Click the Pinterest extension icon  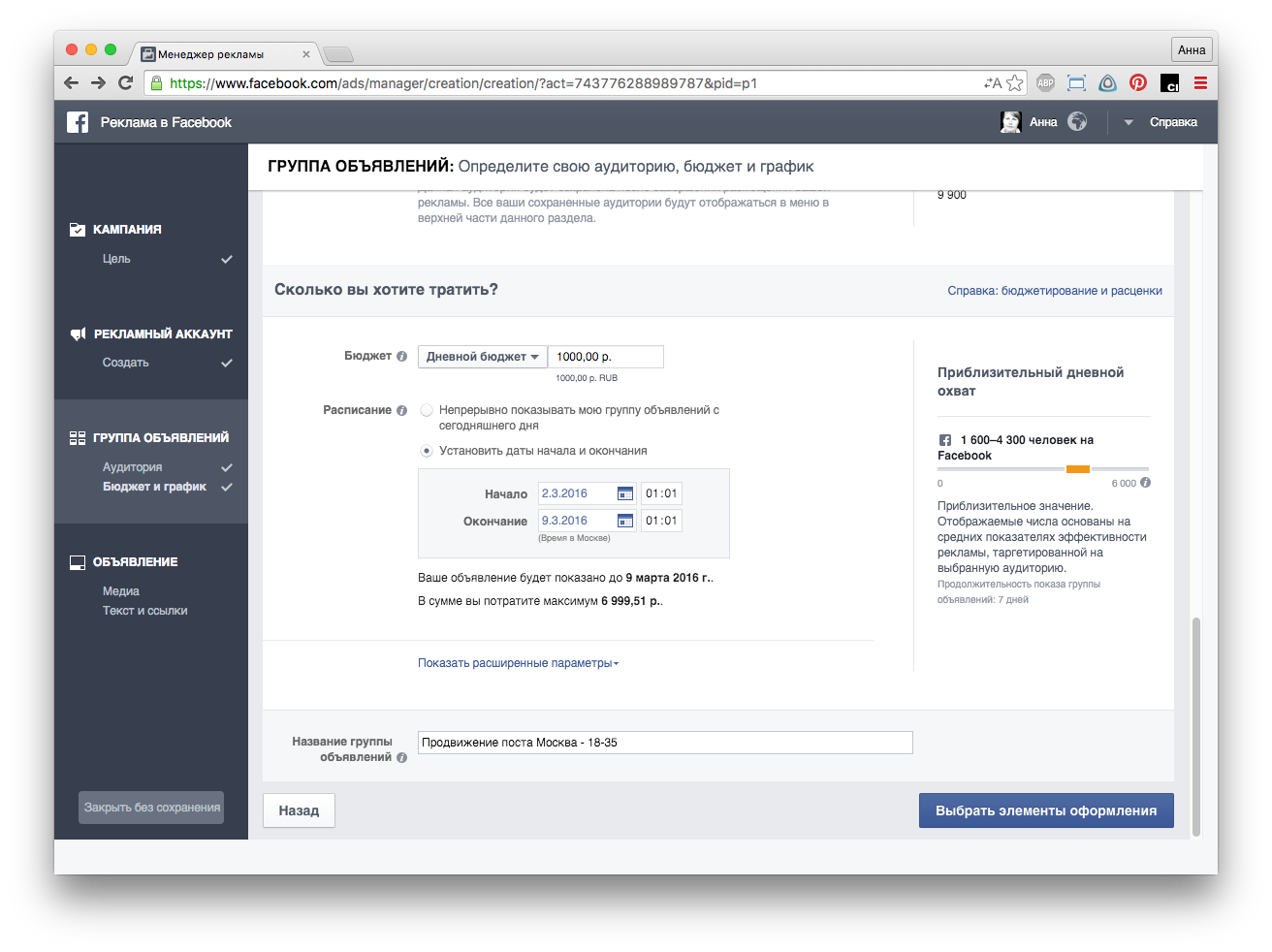(1138, 83)
